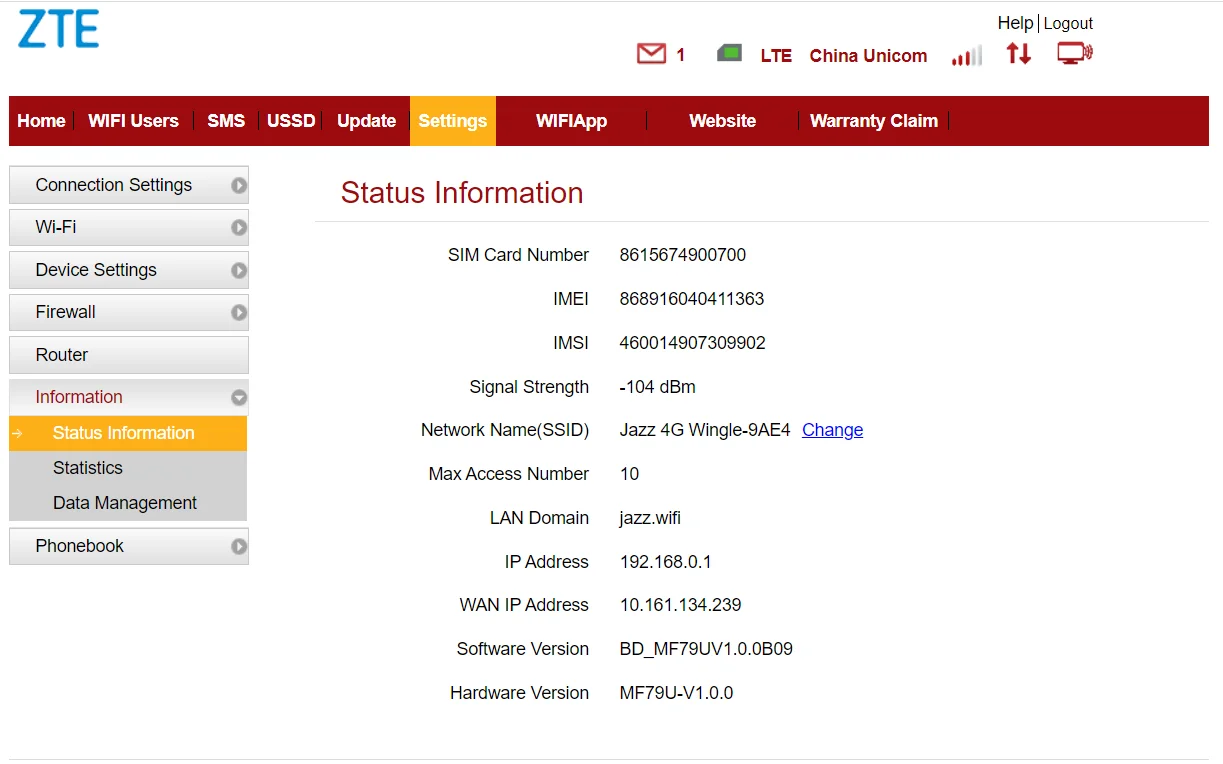The height and width of the screenshot is (764, 1223).
Task: Click SIM card number 8615674900700
Action: click(x=683, y=255)
